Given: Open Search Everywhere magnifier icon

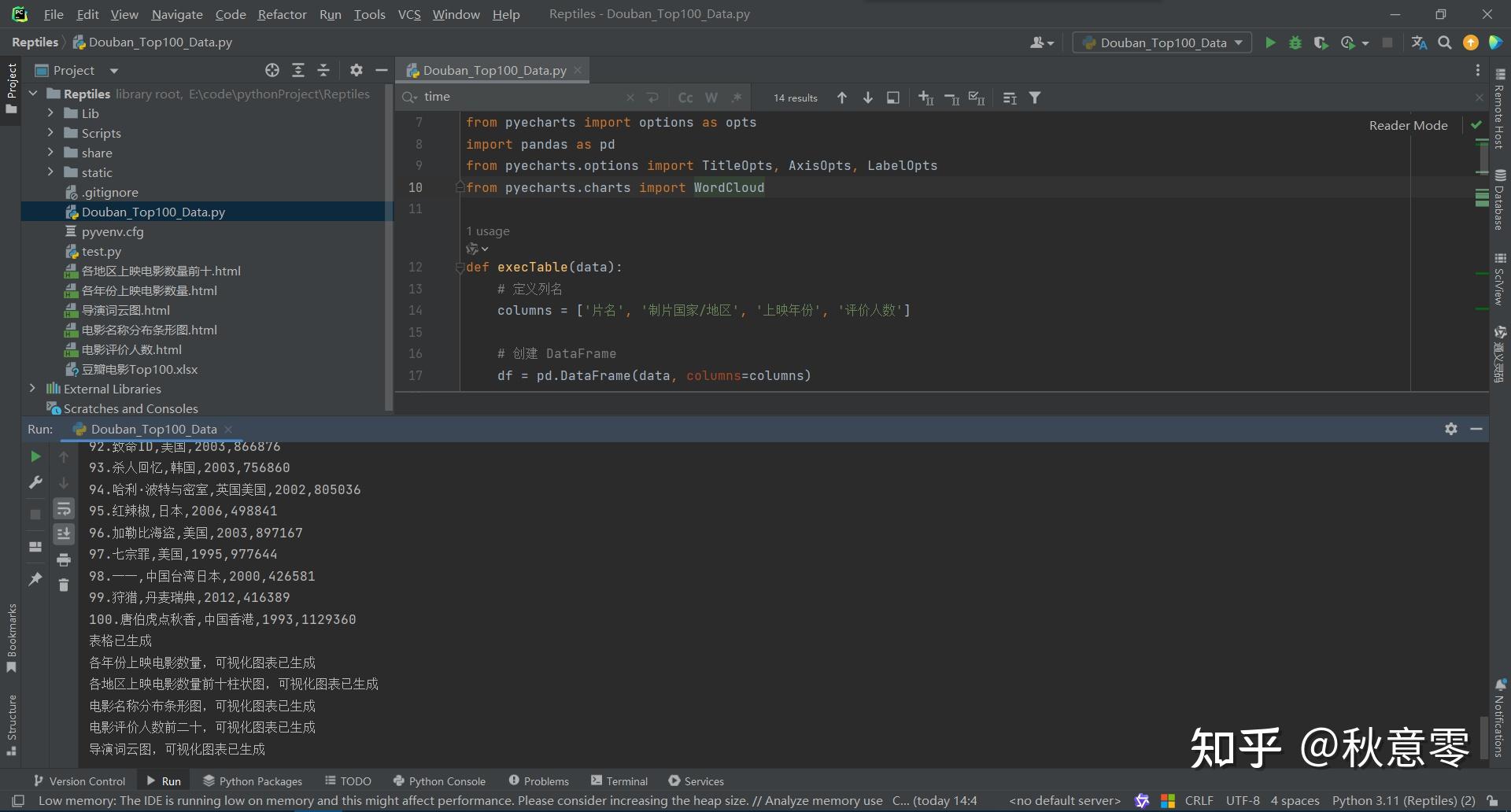Looking at the screenshot, I should [x=1444, y=43].
